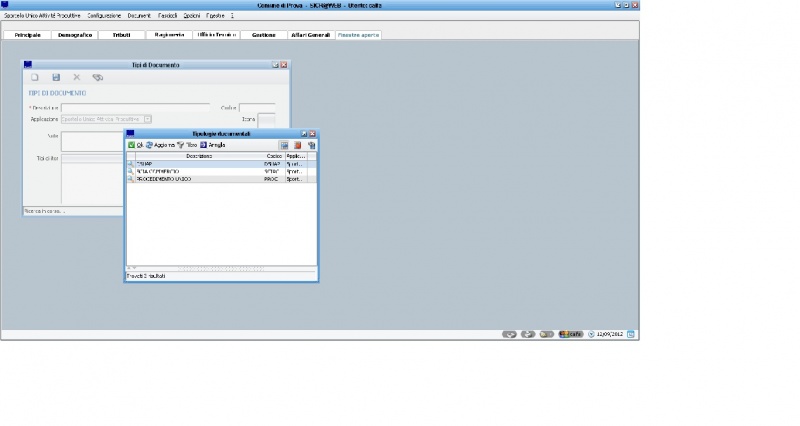Viewport: 800px width, 426px height.
Task: Click the horizontal scrollbar in Tipologie documentali
Action: [x=221, y=269]
